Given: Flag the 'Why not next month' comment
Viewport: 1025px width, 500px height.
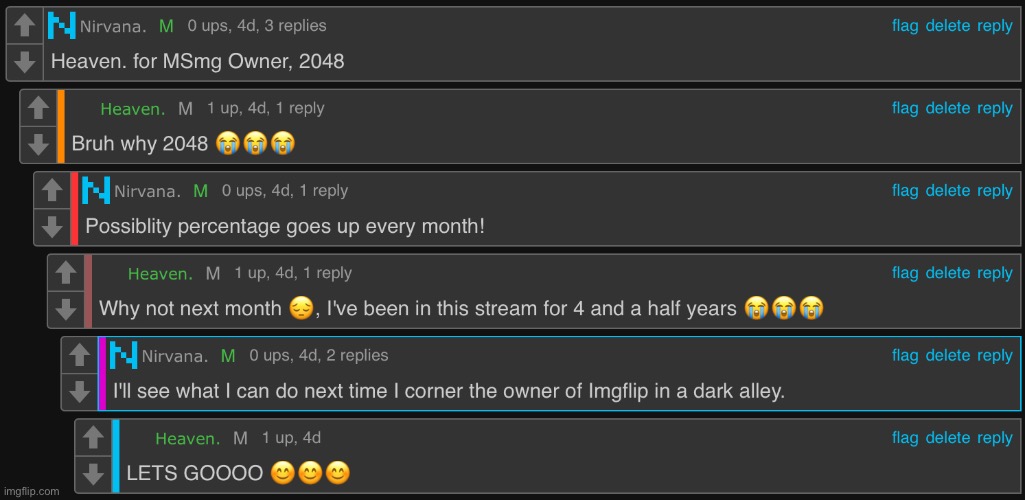Looking at the screenshot, I should click(x=905, y=273).
